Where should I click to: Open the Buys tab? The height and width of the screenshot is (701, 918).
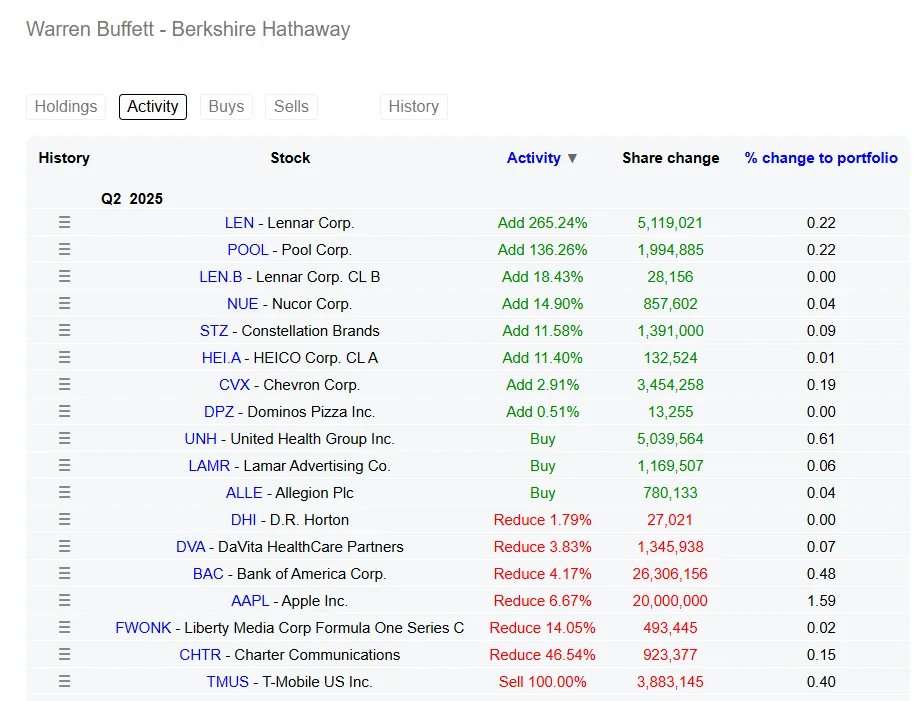(x=226, y=107)
